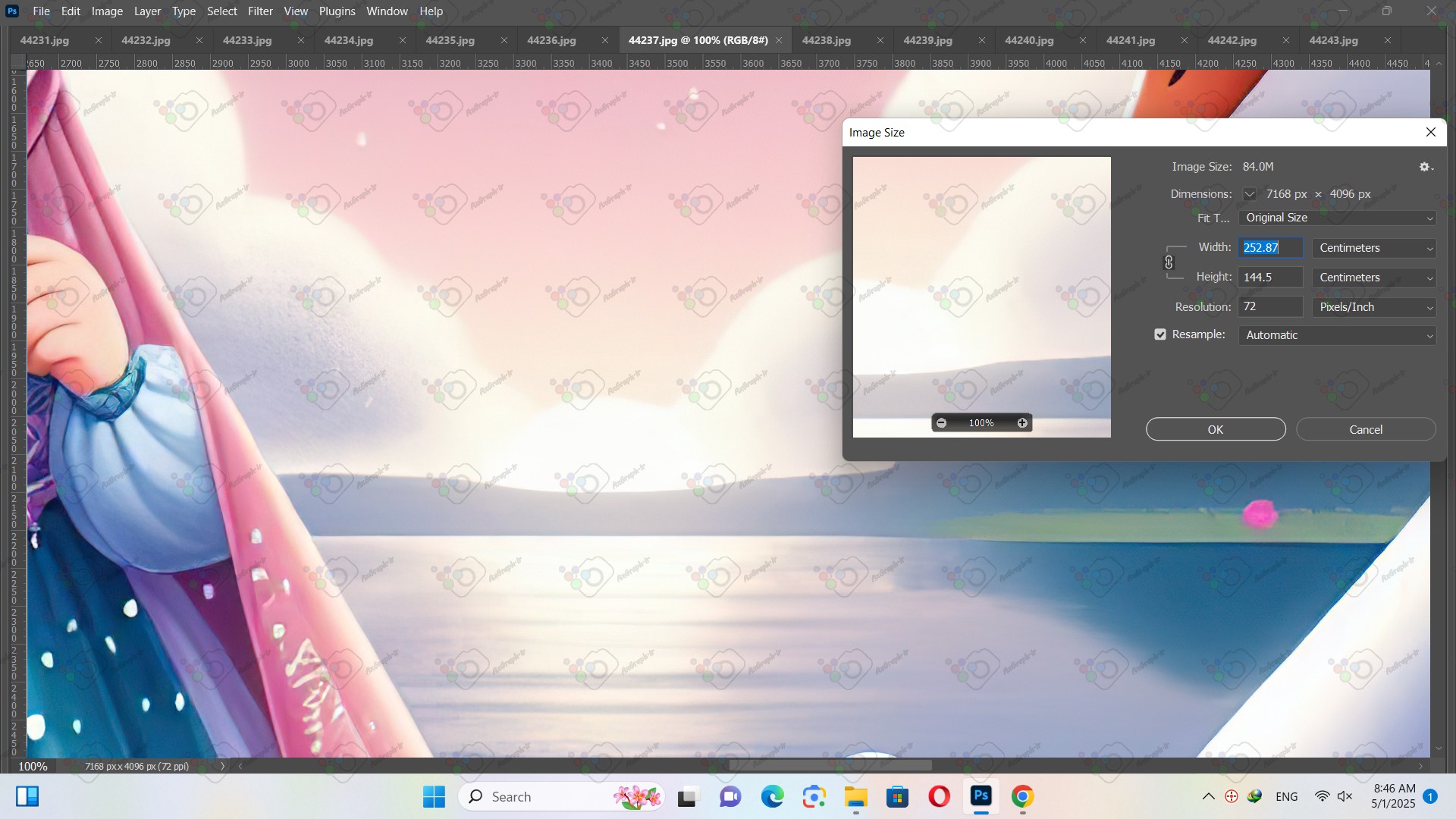Image resolution: width=1456 pixels, height=819 pixels.
Task: Open the File menu
Action: [42, 11]
